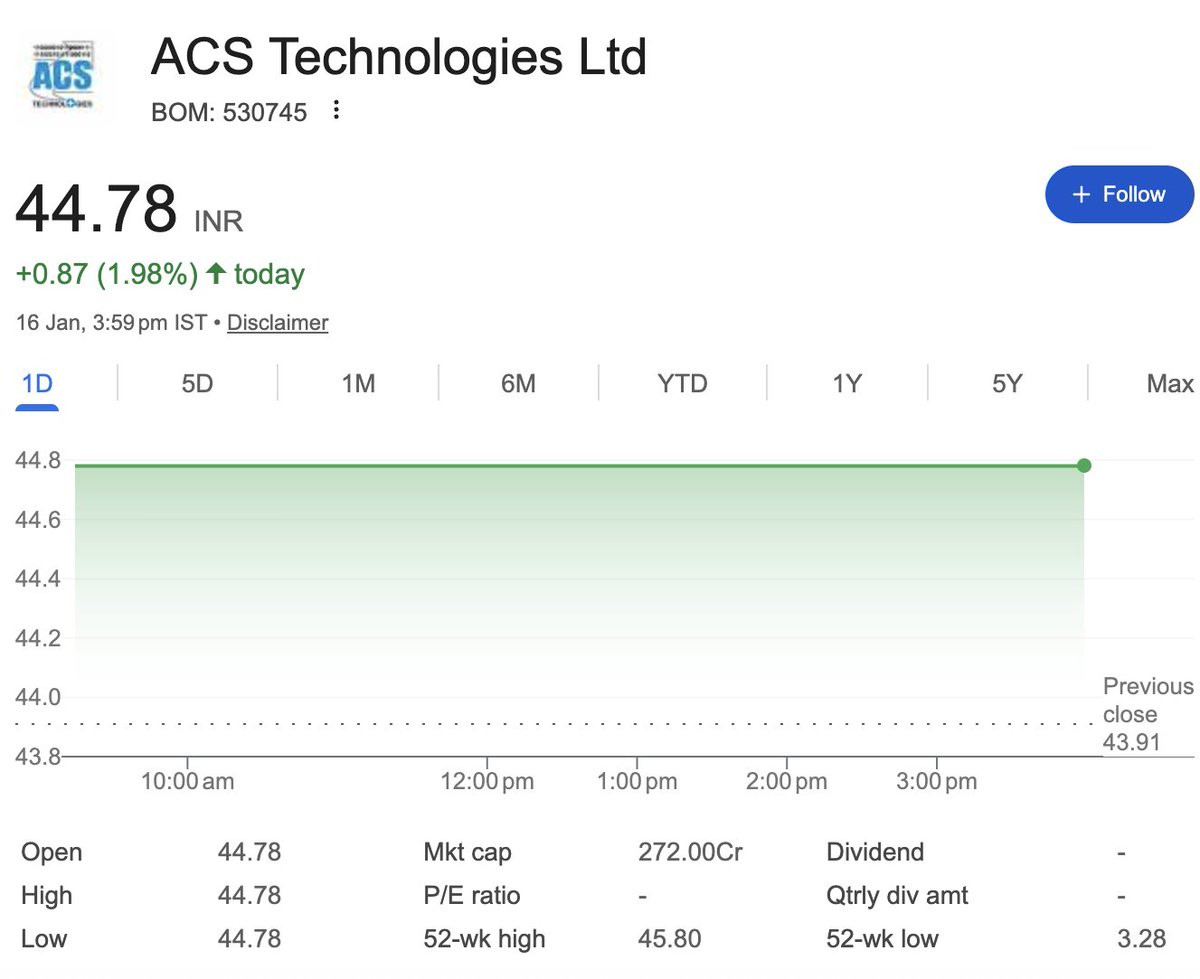1200x979 pixels.
Task: Open the Disclaimer link
Action: (278, 323)
